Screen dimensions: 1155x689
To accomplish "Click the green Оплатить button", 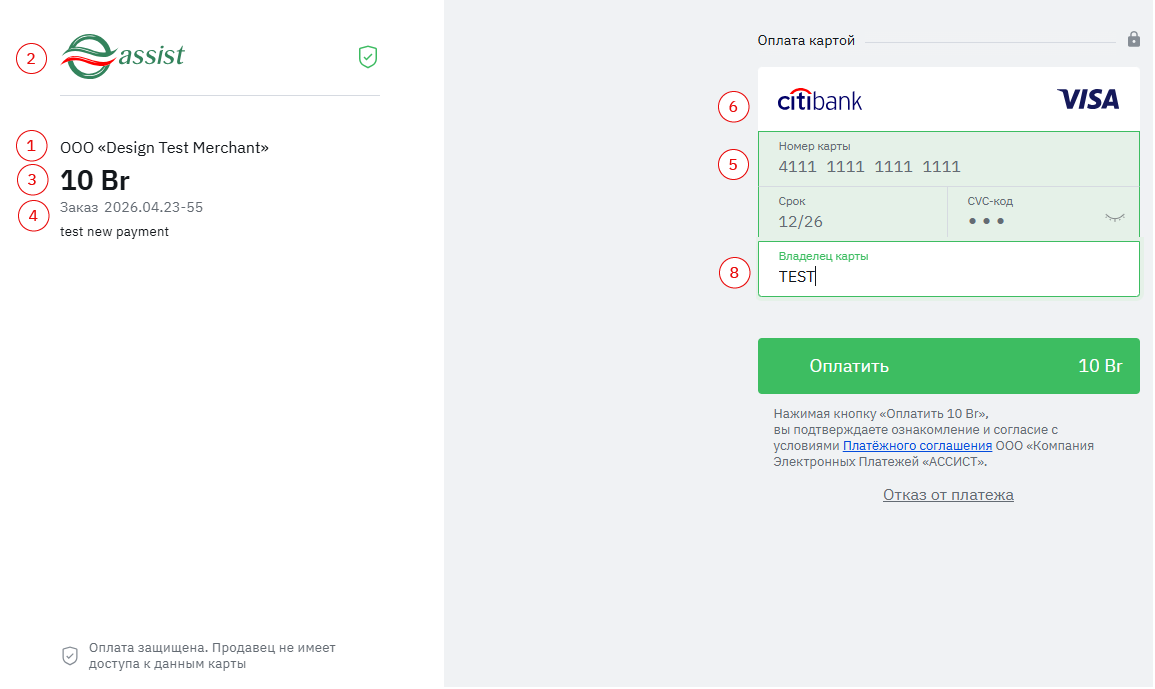I will [949, 366].
